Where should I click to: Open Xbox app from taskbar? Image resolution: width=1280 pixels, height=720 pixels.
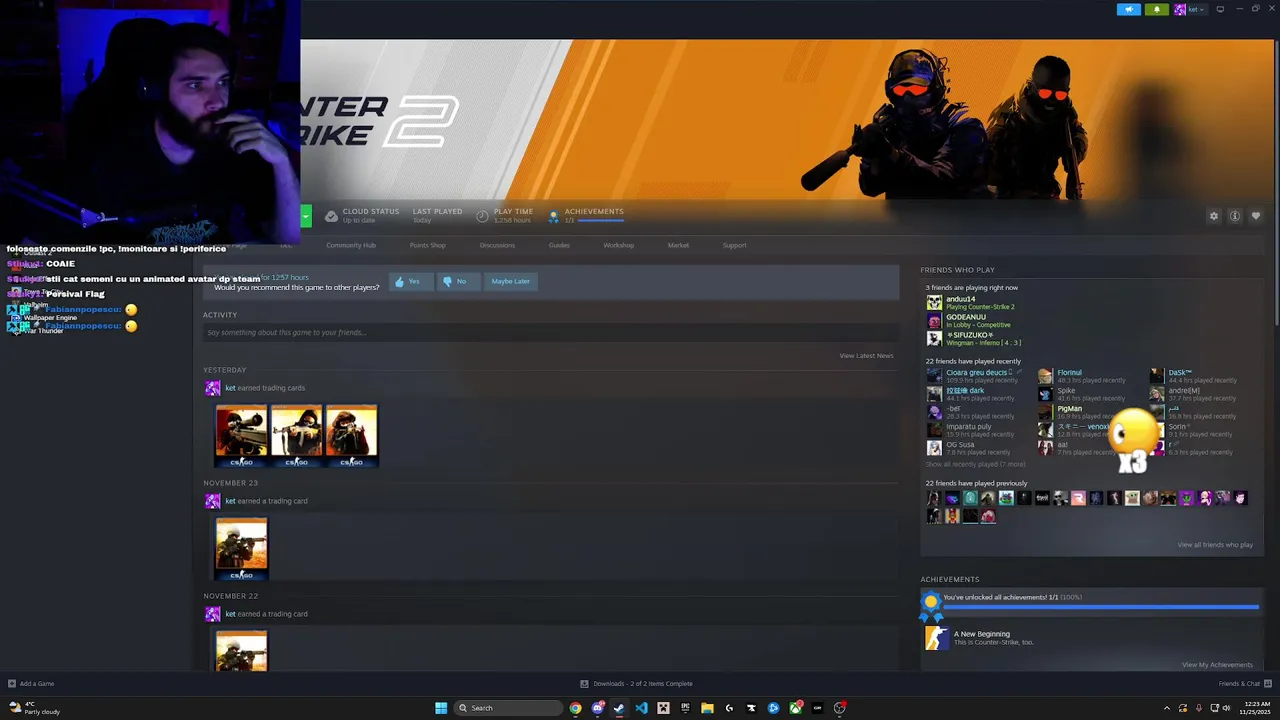tap(795, 708)
